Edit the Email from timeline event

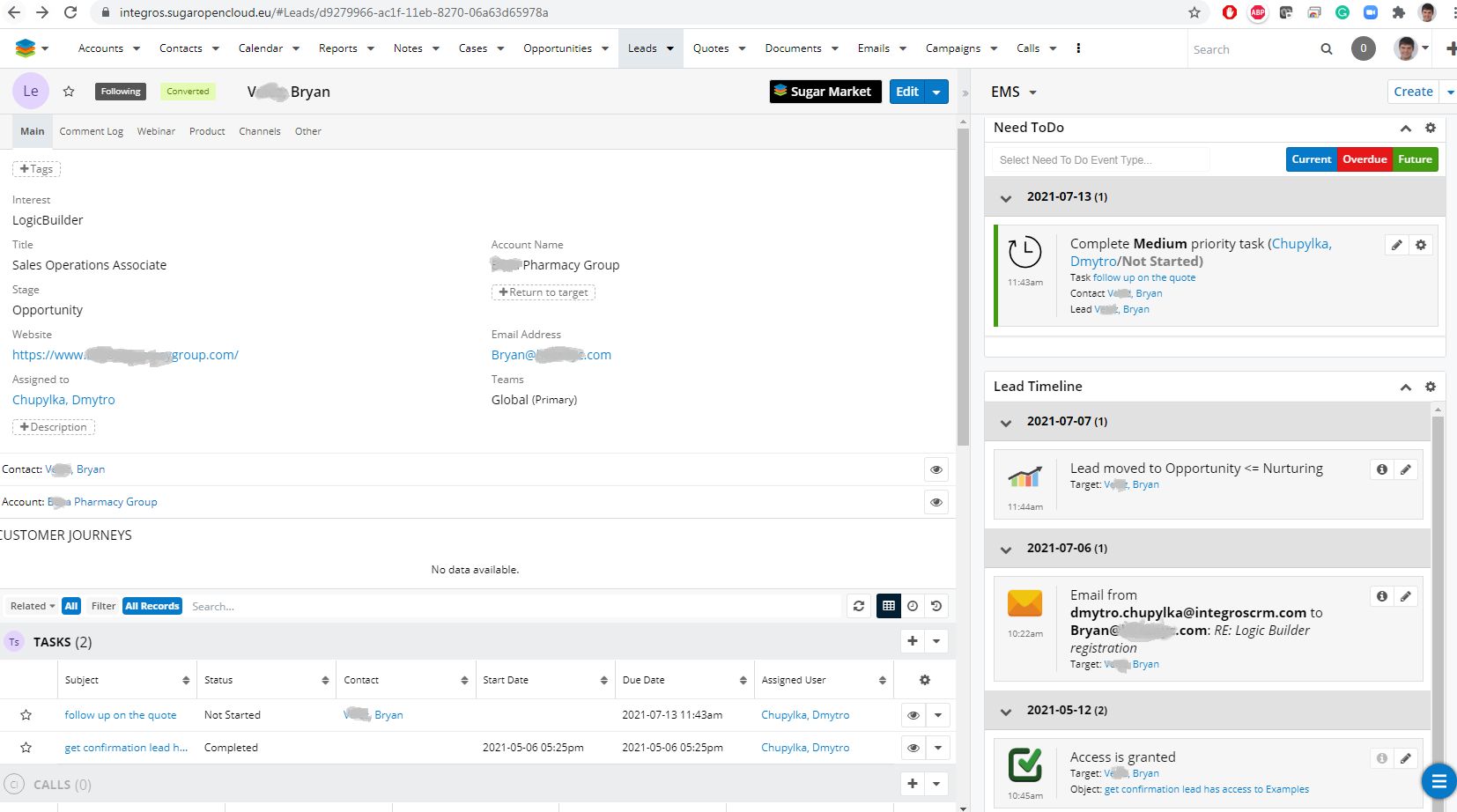[1406, 596]
